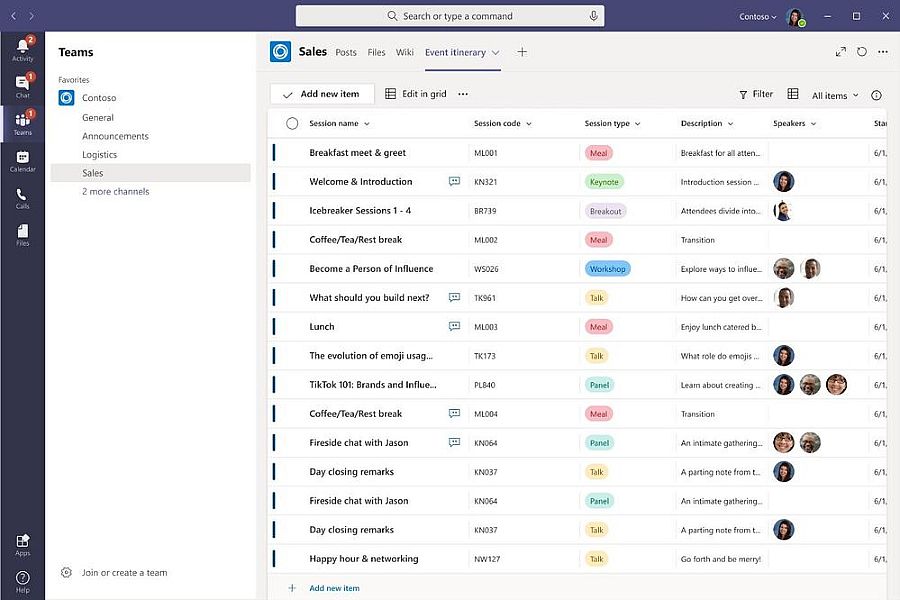900x600 pixels.
Task: Click the Filter button
Action: tap(756, 94)
